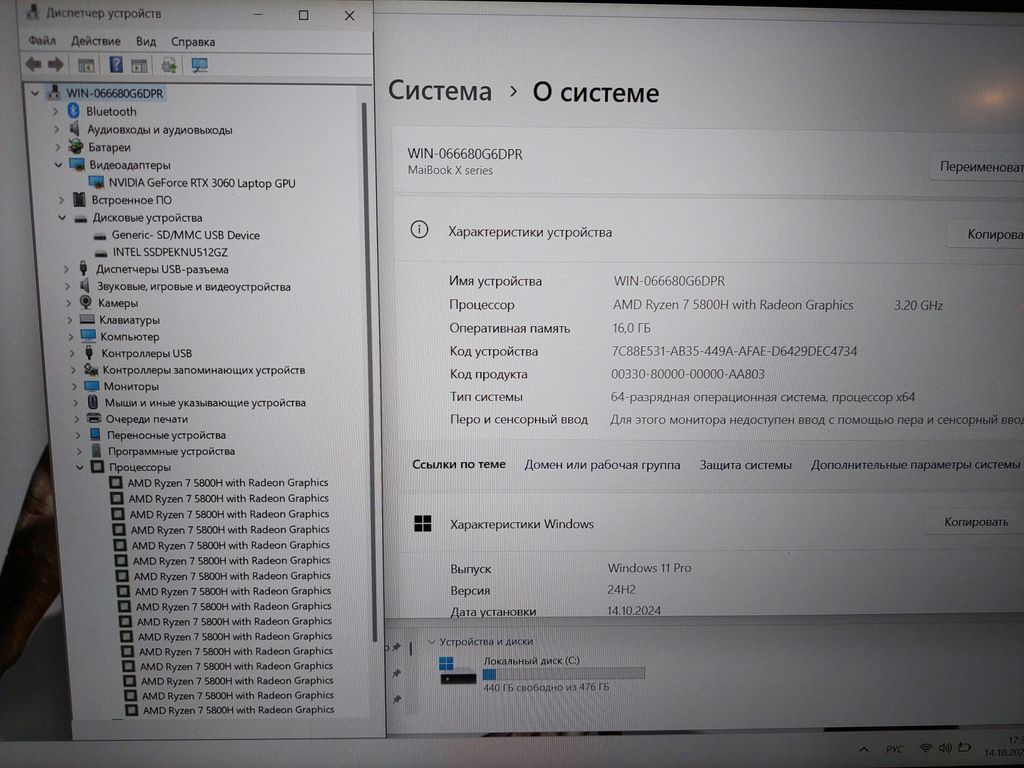Screen dimensions: 1024x768
Task: Click the Локальный диск (C:) usage bar
Action: click(x=564, y=673)
